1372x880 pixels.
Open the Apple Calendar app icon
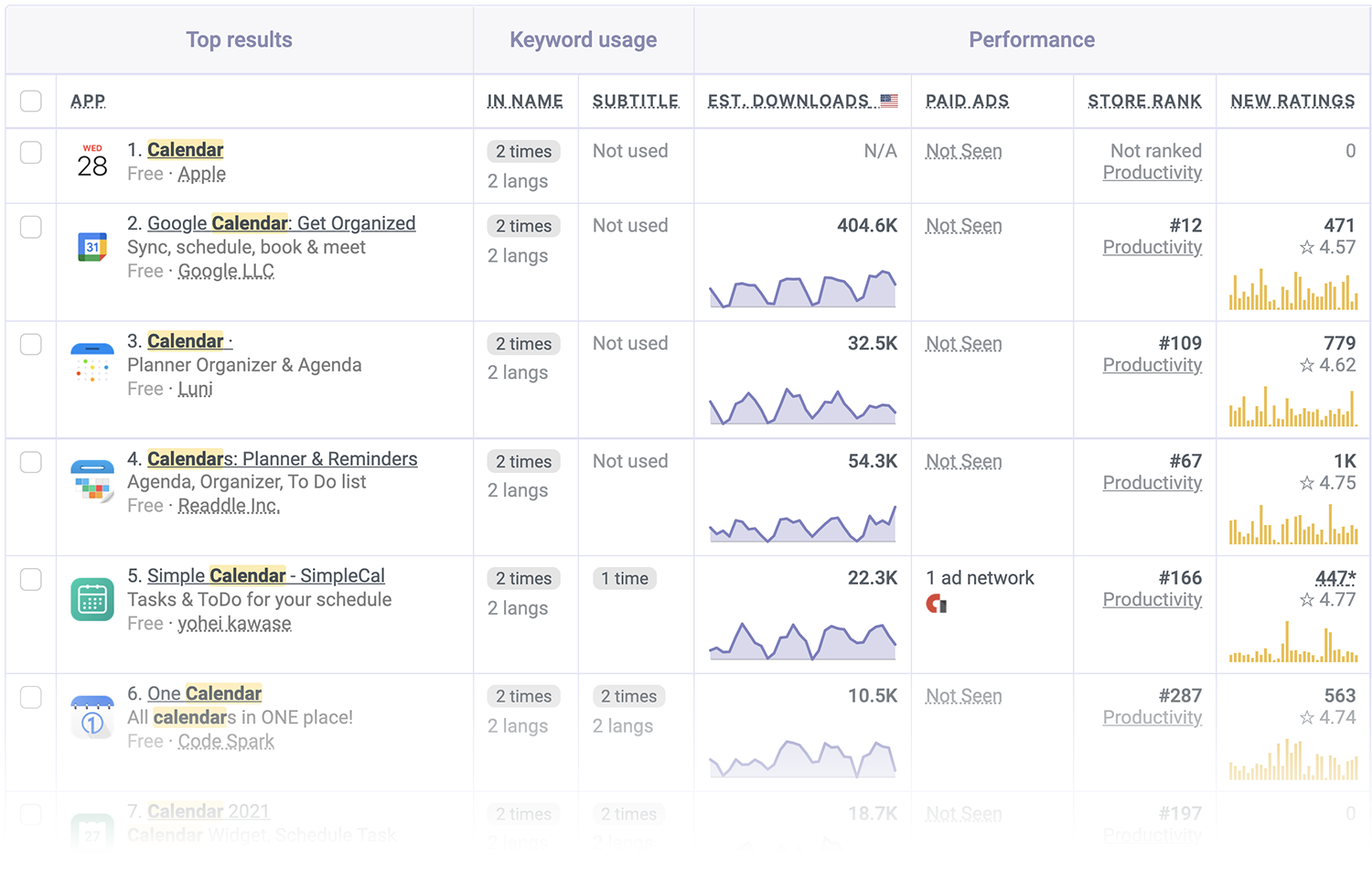point(92,161)
